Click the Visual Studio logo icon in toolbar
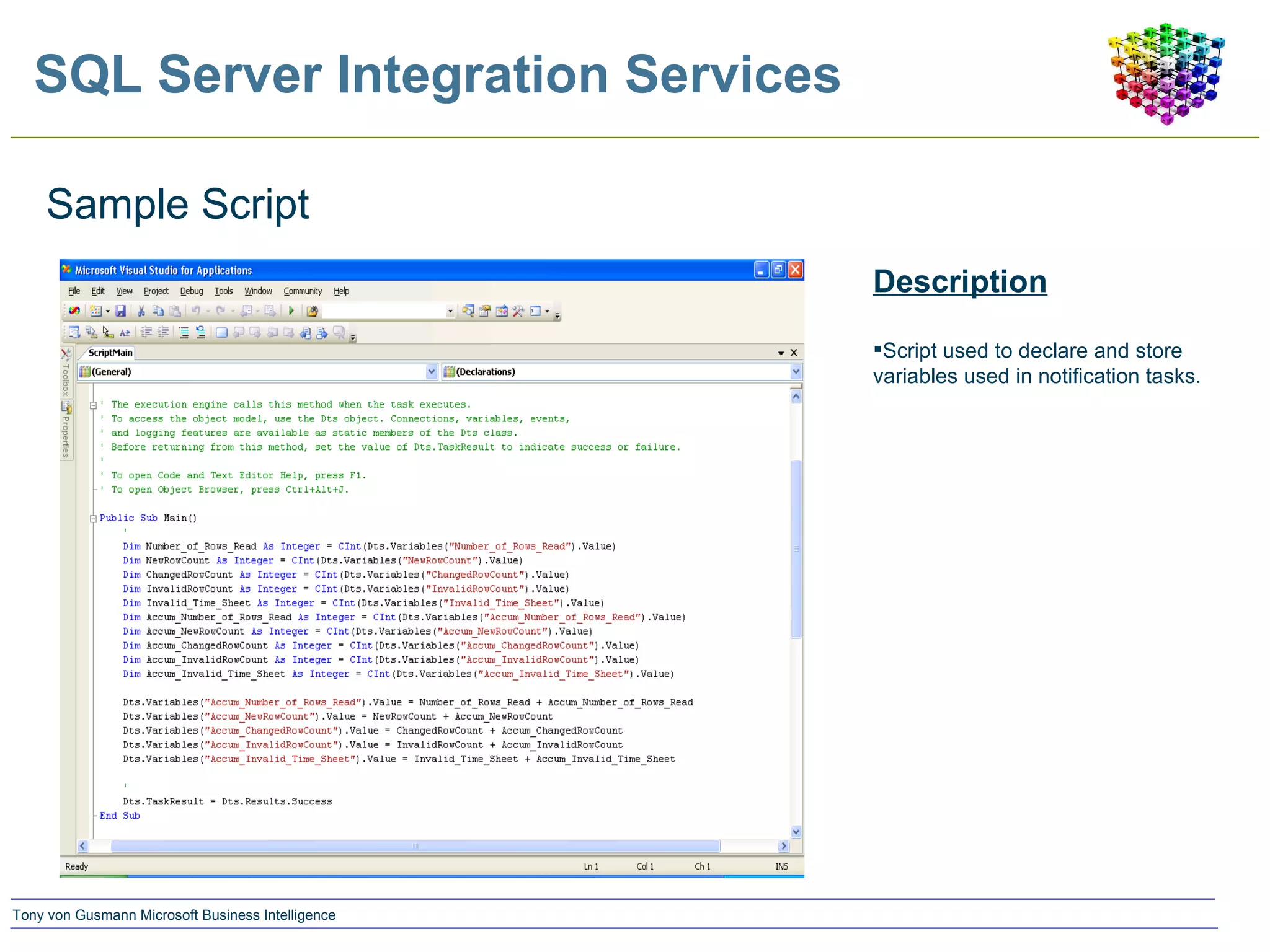 point(74,311)
